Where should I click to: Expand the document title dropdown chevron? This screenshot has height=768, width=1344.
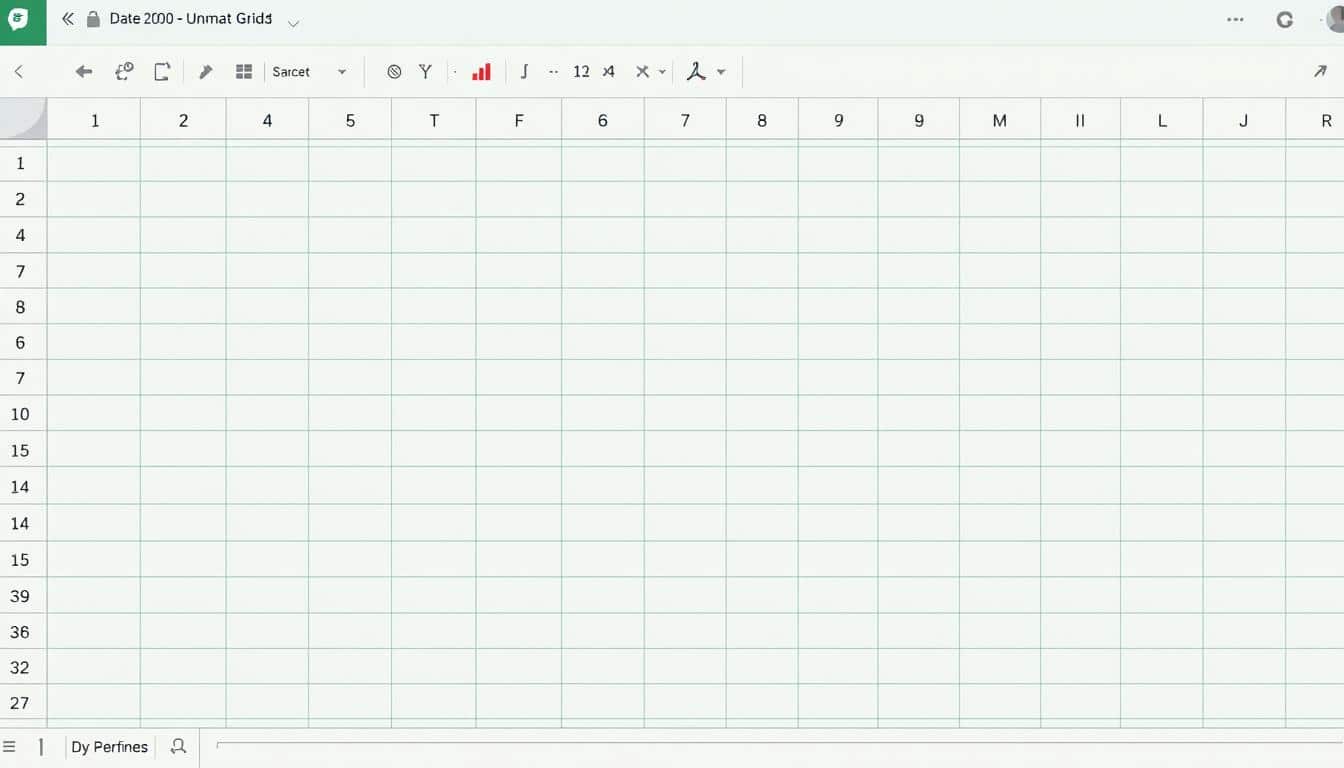293,22
